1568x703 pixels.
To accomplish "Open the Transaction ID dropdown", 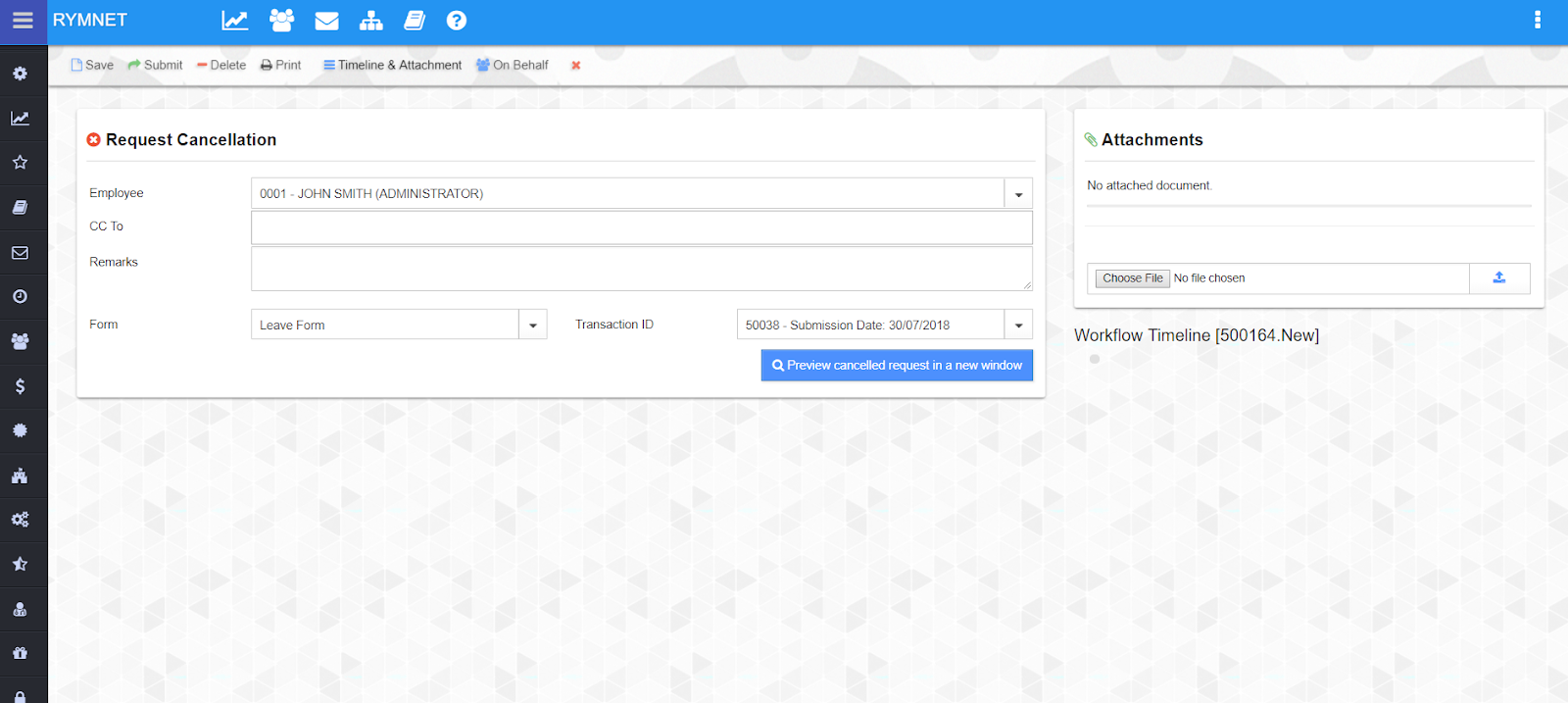I will tap(1018, 326).
